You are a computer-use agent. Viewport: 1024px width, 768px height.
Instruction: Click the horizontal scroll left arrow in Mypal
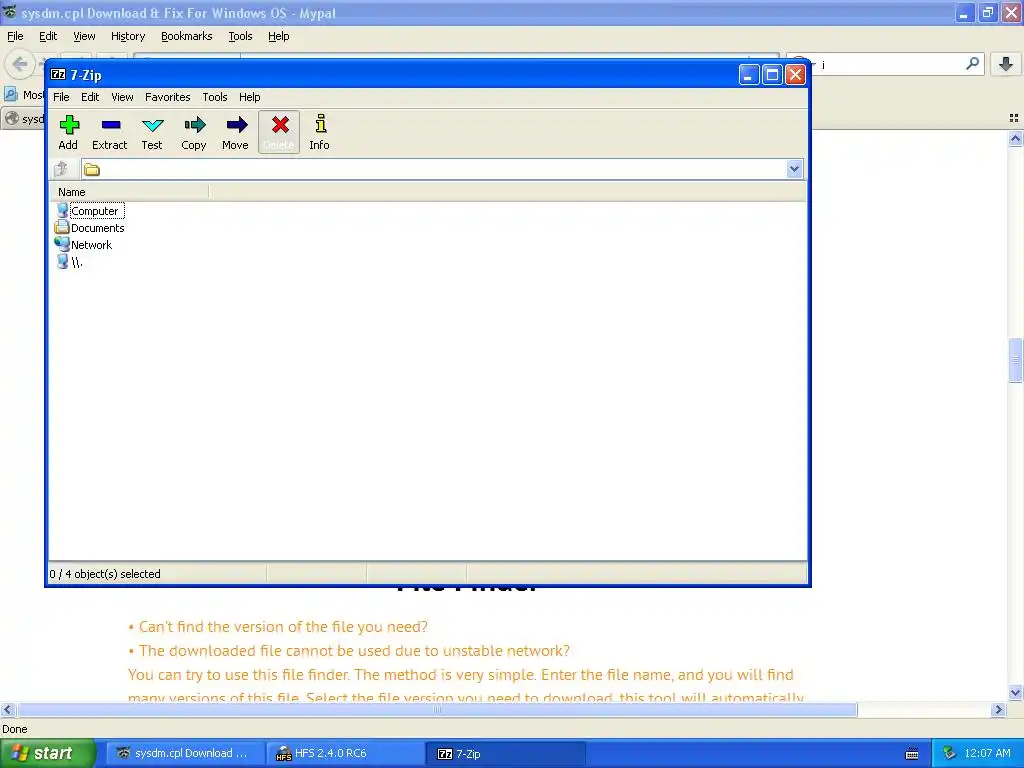7,709
